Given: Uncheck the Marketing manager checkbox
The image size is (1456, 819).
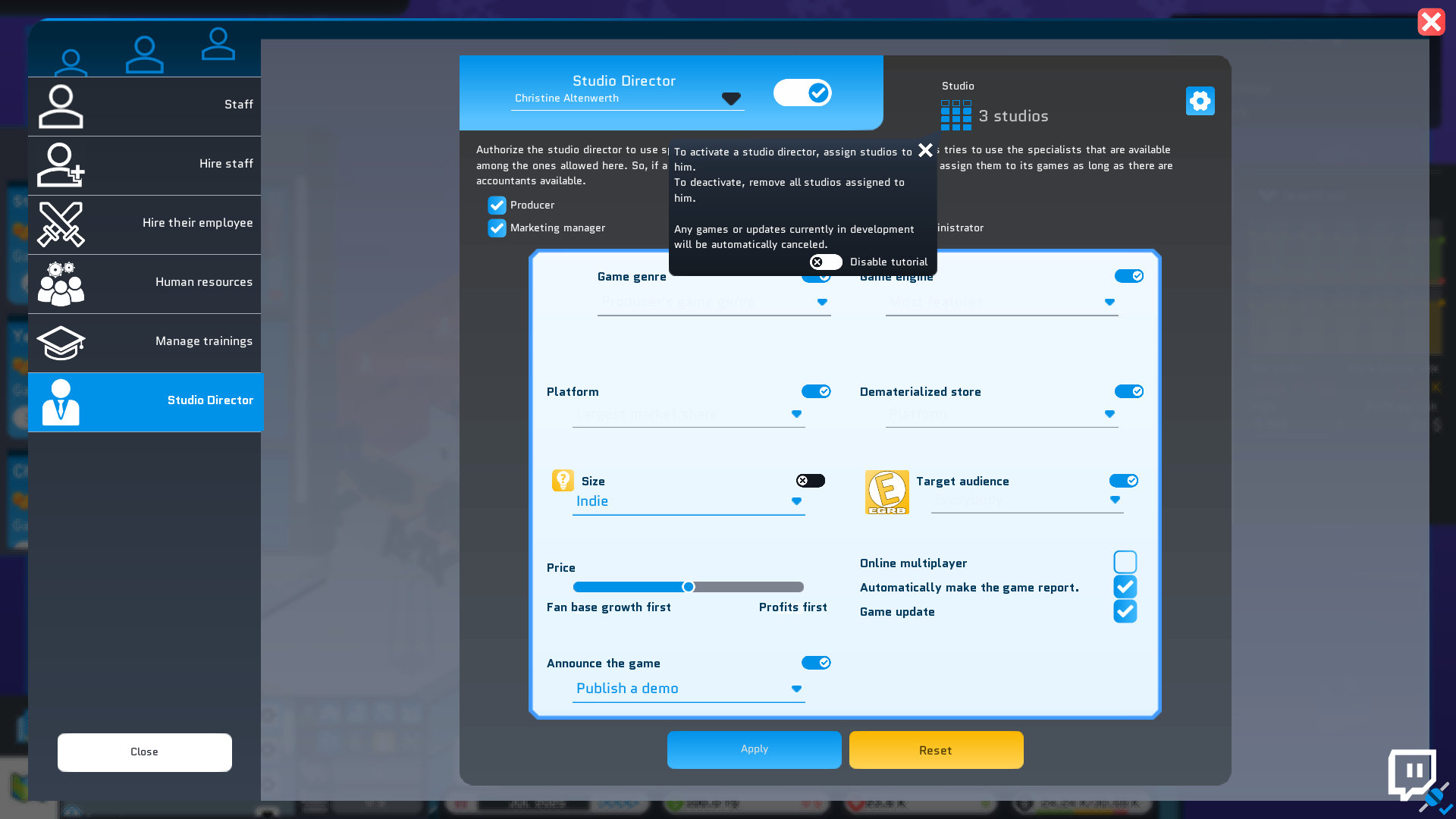Looking at the screenshot, I should coord(497,228).
